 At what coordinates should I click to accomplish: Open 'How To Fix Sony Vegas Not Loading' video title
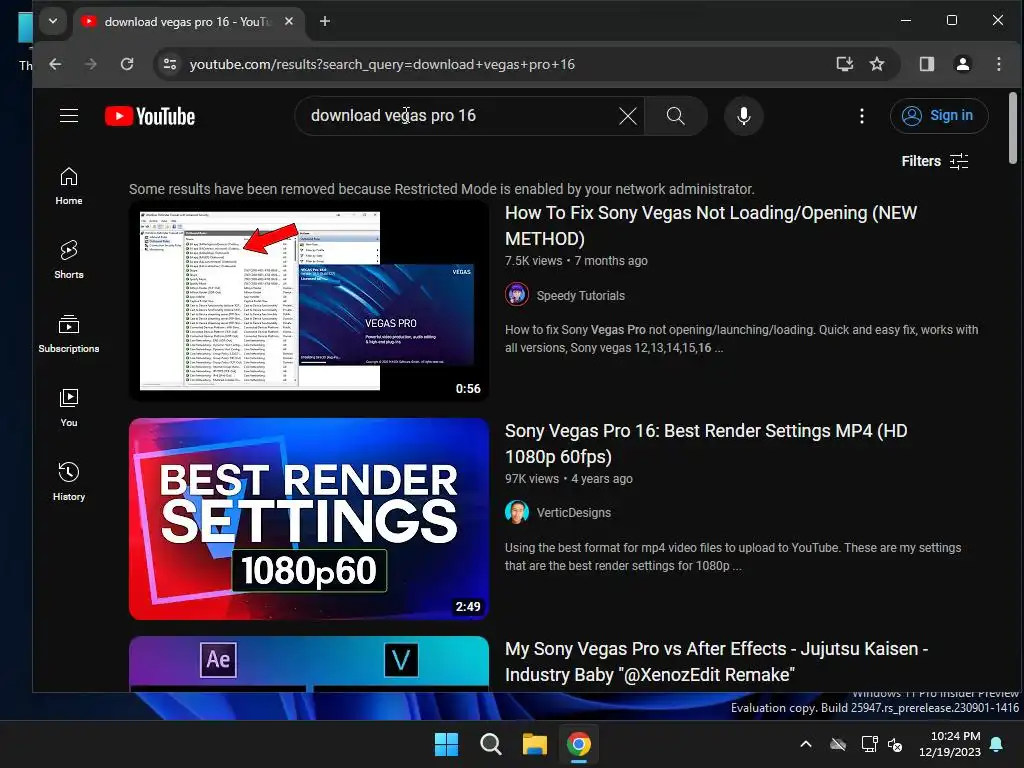711,226
